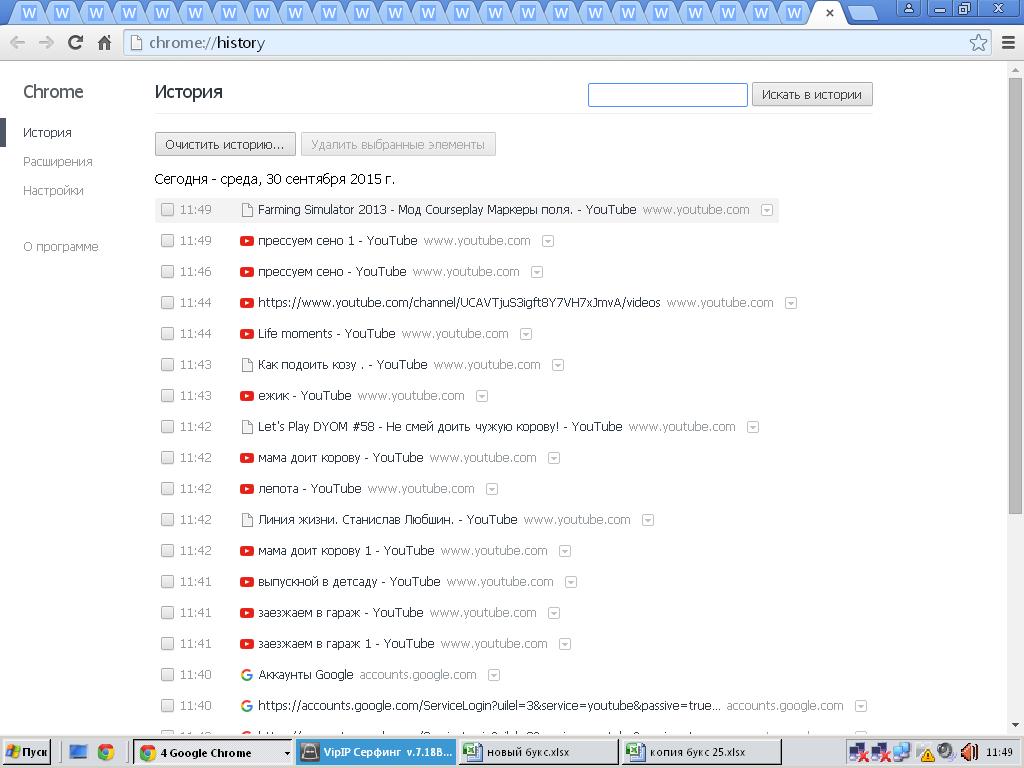Click Google icon beside ServiceLogin URL entry
1024x768 pixels.
coord(246,706)
